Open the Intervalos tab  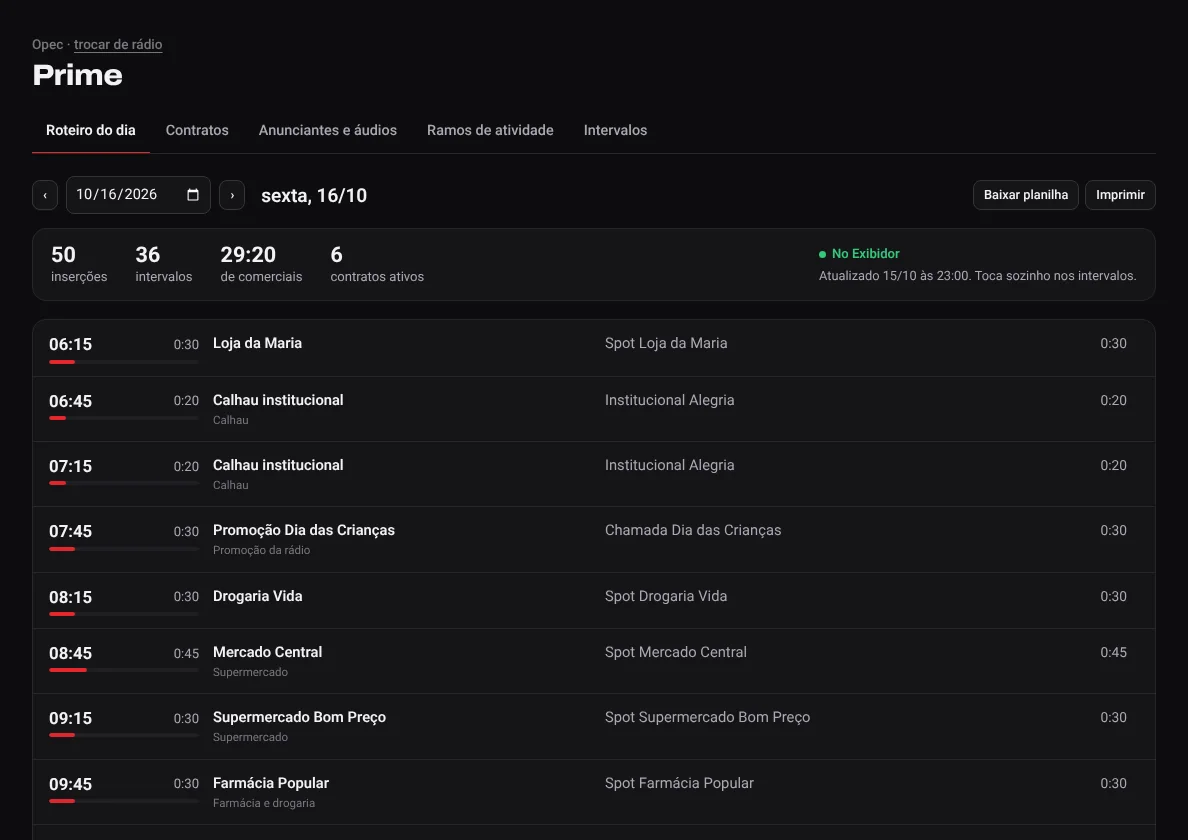615,130
